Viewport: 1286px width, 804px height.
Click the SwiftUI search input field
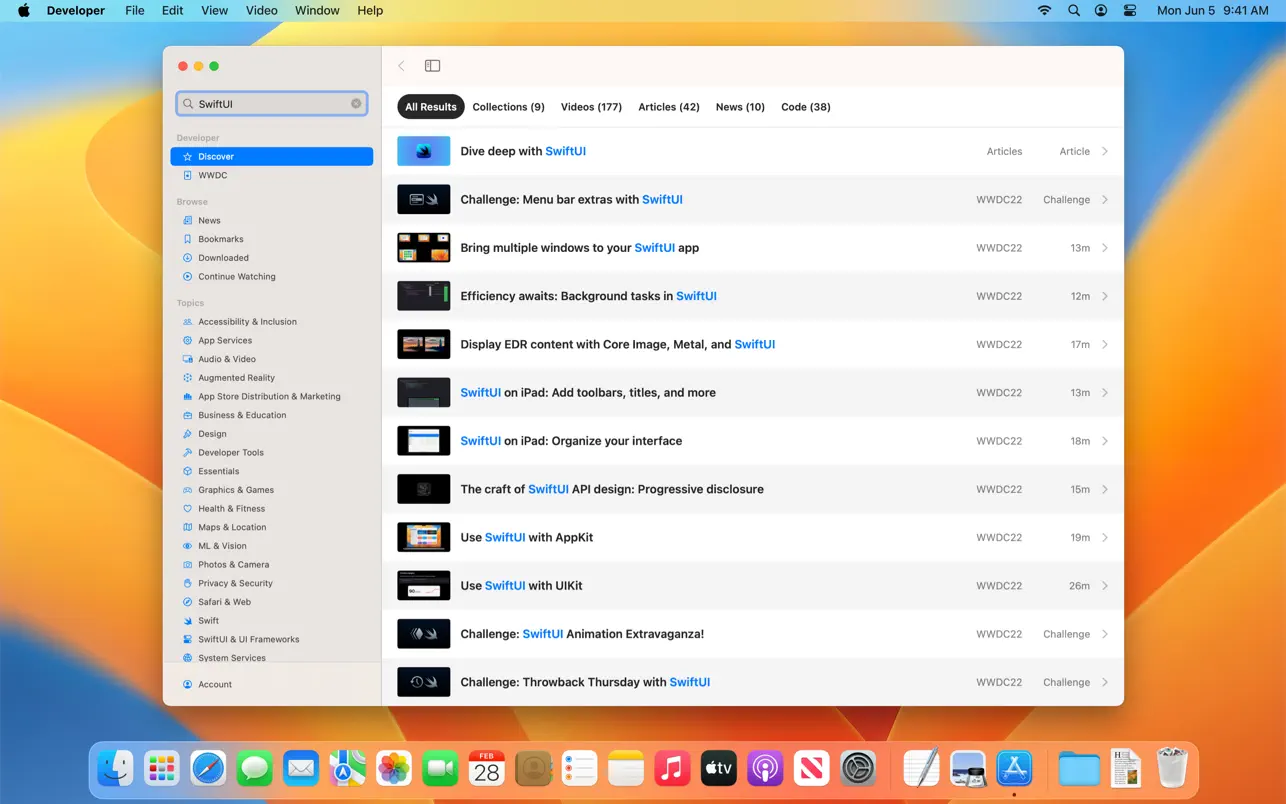(271, 104)
